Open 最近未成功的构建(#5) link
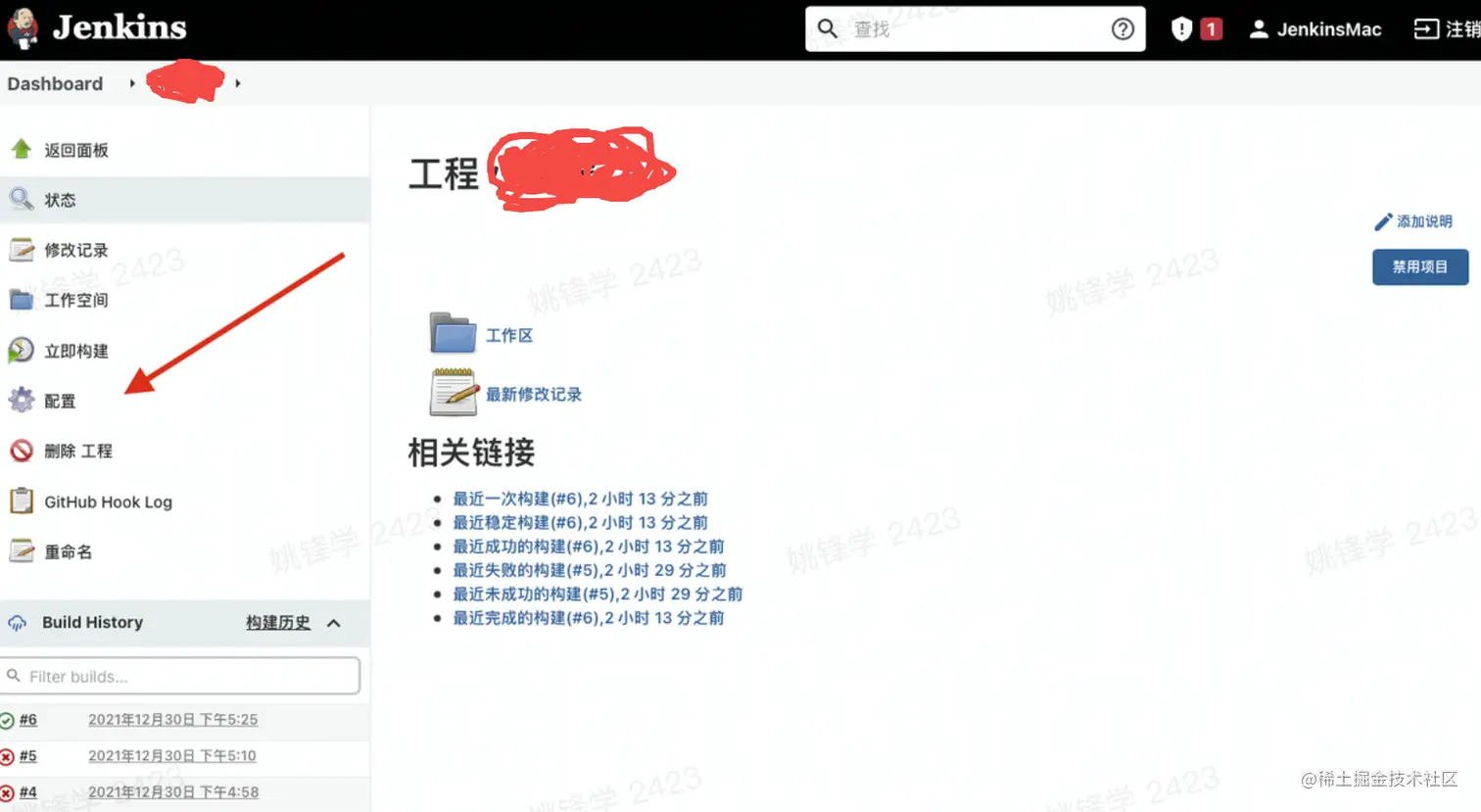Image resolution: width=1481 pixels, height=812 pixels. (597, 595)
